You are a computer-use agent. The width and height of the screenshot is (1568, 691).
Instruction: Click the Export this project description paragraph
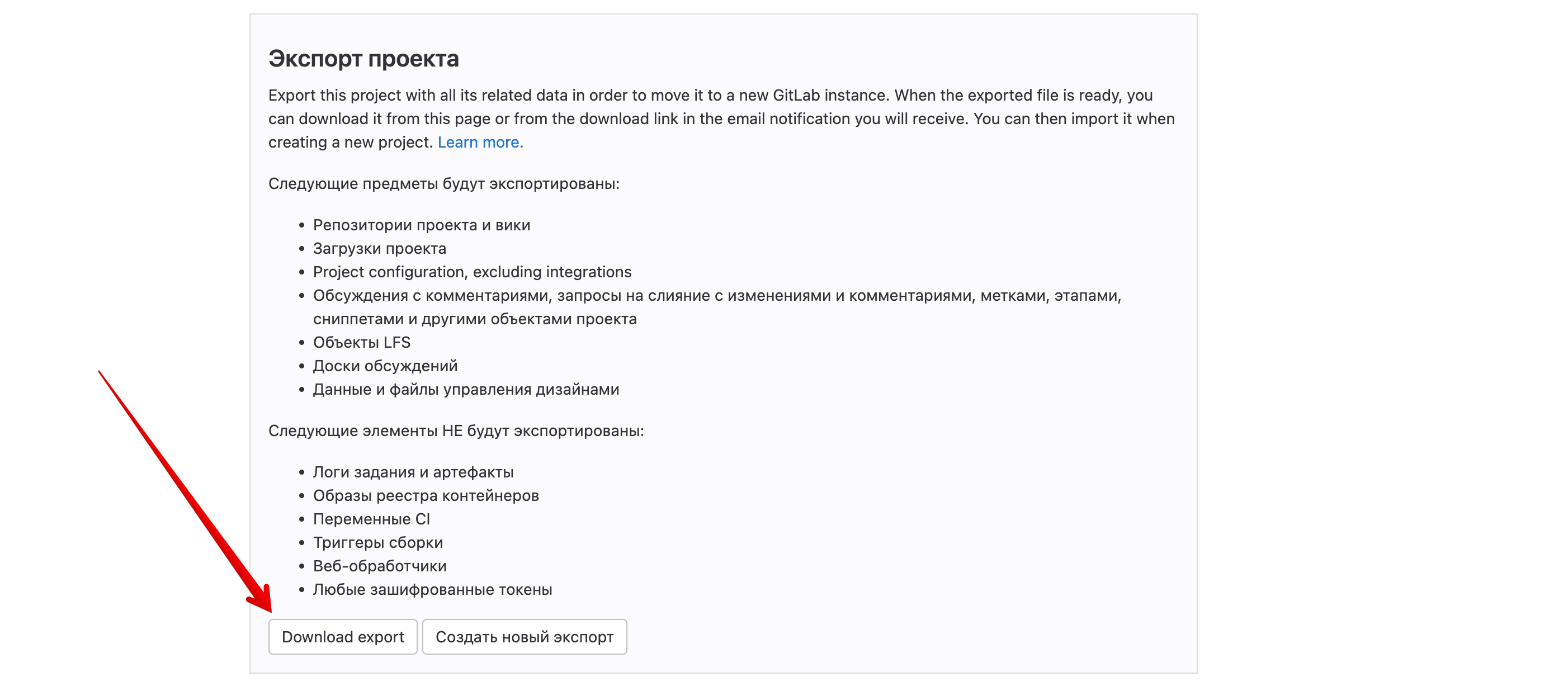pos(721,118)
